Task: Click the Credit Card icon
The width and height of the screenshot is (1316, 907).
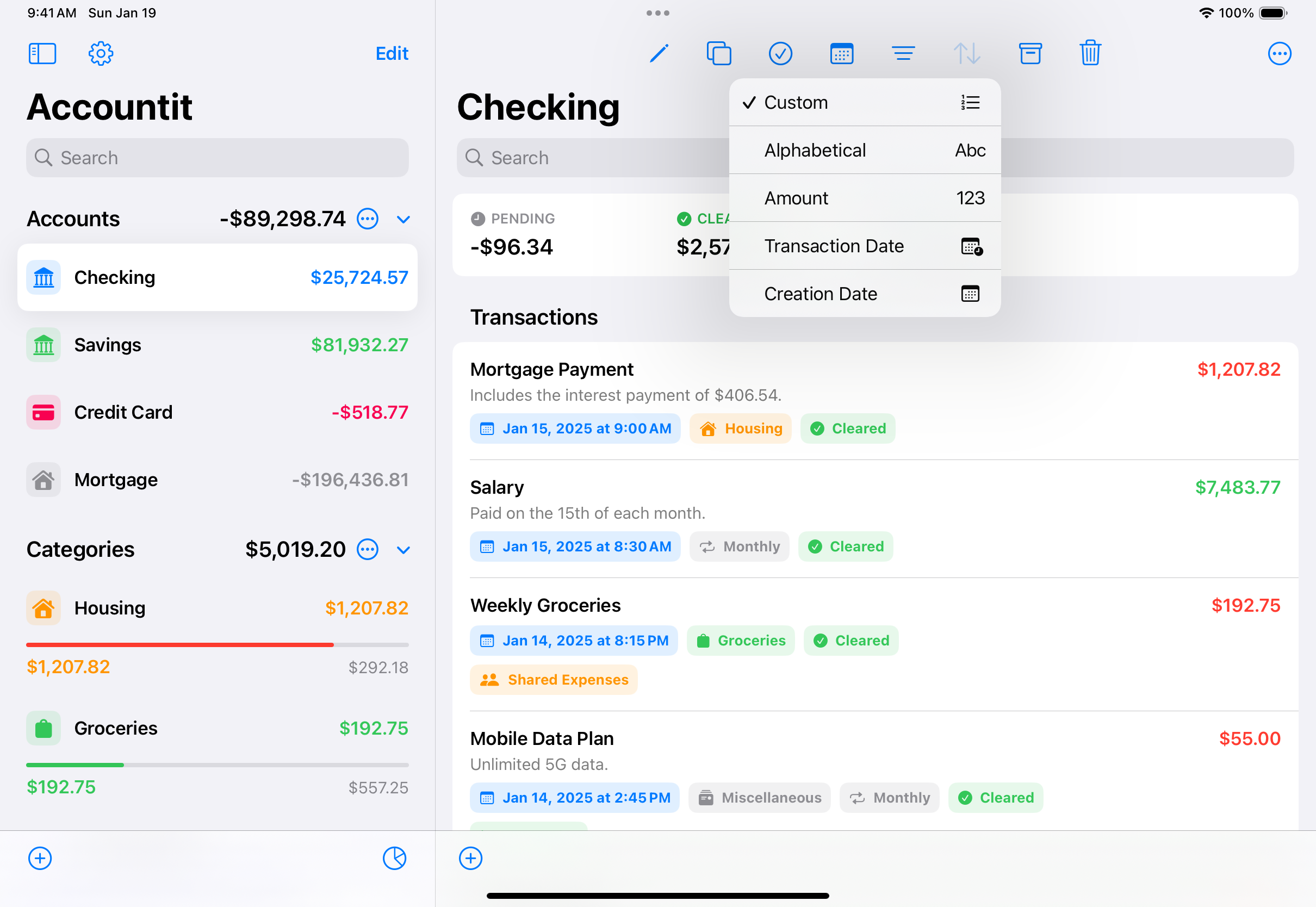Action: pos(43,412)
